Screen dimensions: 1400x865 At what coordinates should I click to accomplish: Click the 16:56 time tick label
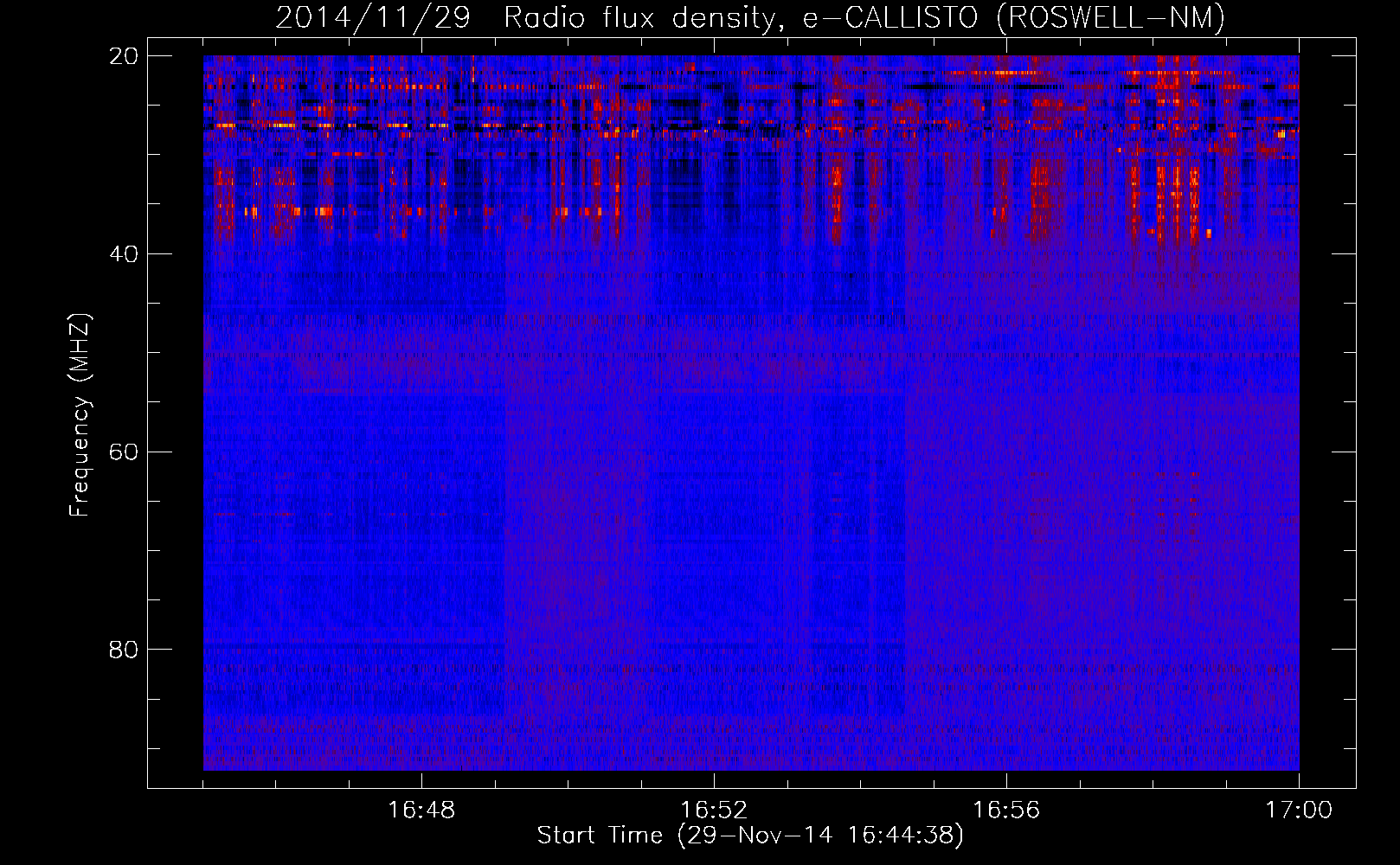pyautogui.click(x=1006, y=811)
